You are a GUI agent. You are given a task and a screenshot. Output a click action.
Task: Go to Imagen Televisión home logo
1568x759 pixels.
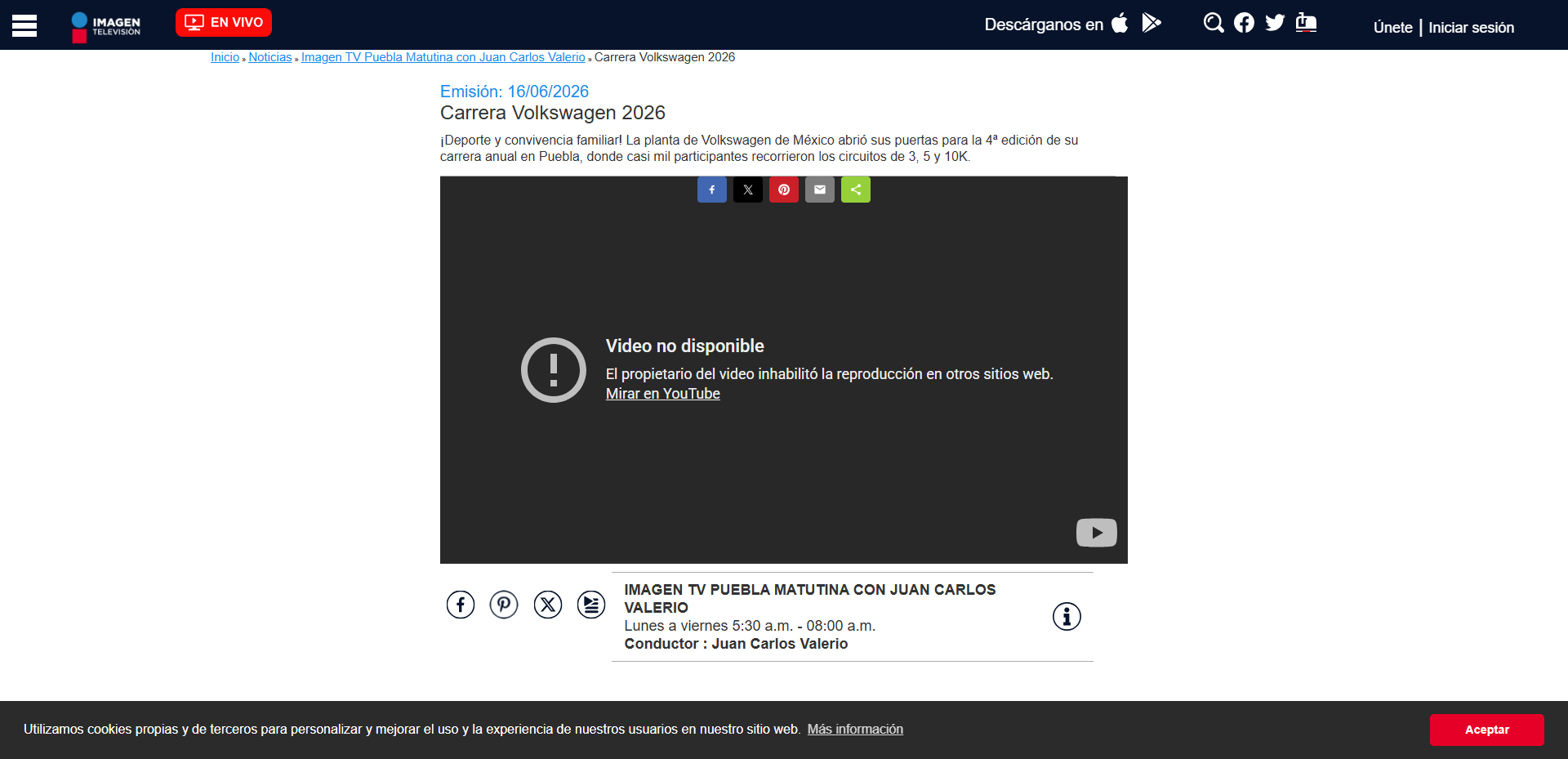[x=106, y=26]
